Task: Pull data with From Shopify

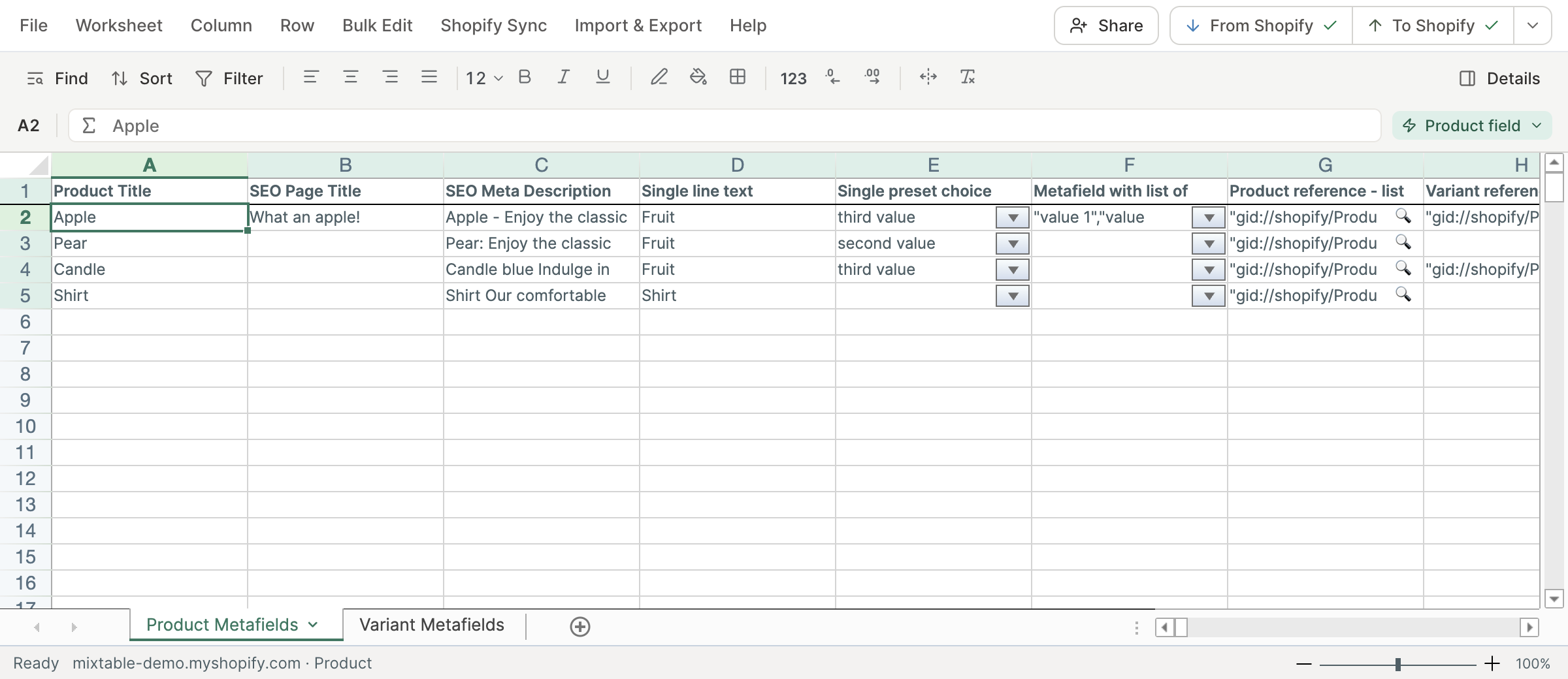Action: [1262, 25]
